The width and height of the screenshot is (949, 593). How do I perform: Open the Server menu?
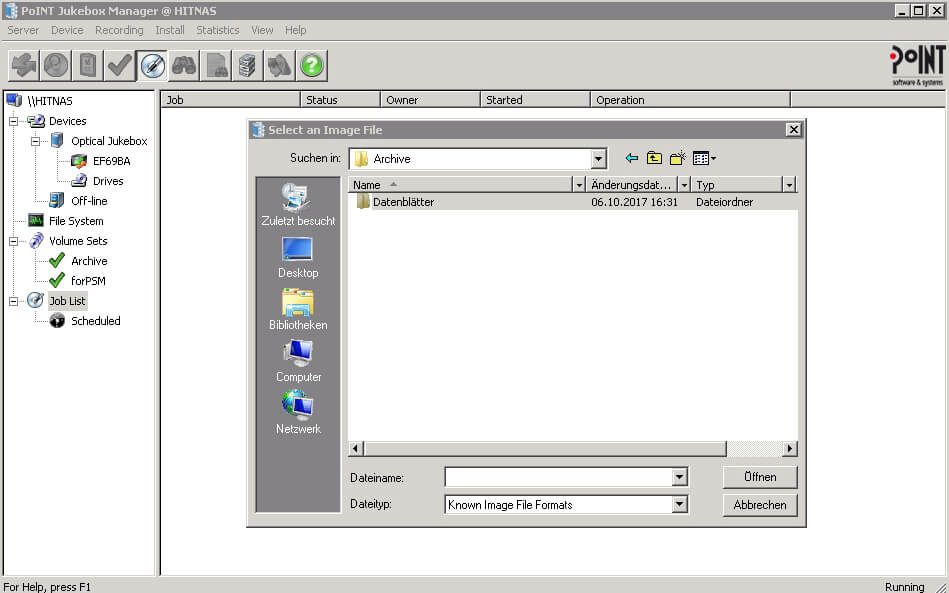click(x=23, y=30)
